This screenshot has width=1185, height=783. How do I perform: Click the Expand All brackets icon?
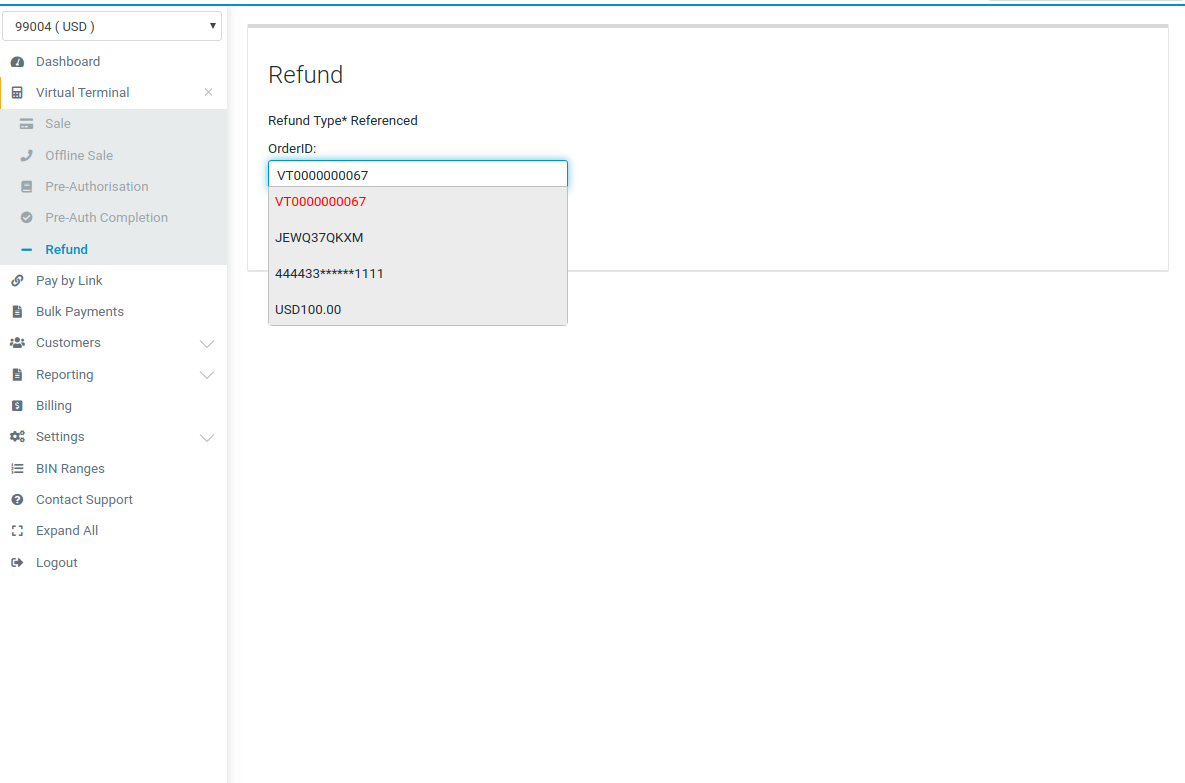click(x=17, y=531)
